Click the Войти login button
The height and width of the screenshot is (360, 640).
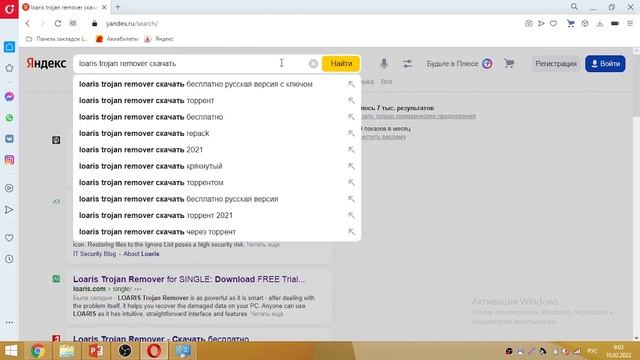605,64
